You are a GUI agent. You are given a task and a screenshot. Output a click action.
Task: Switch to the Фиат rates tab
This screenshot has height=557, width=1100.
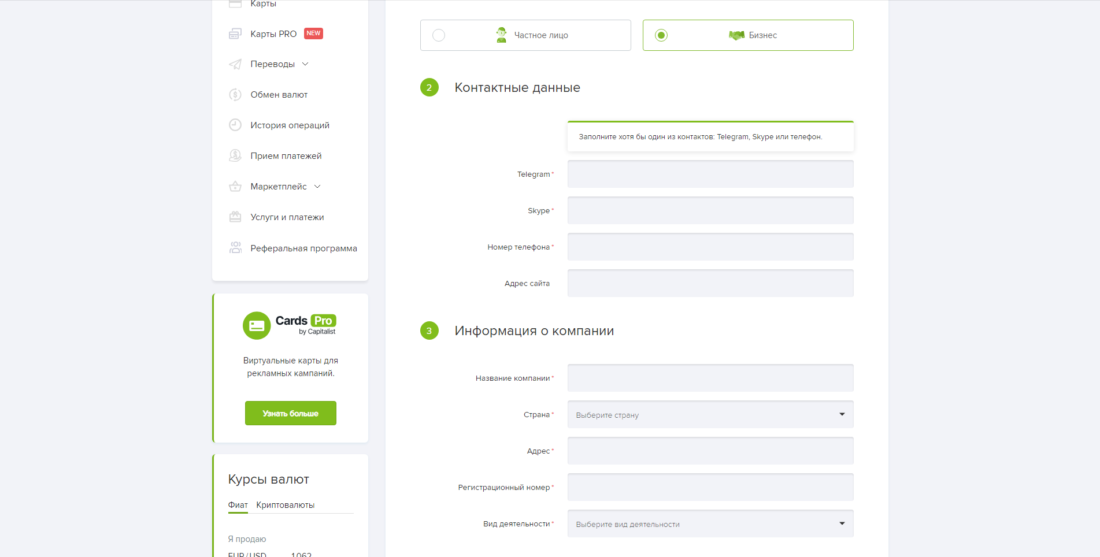point(238,505)
